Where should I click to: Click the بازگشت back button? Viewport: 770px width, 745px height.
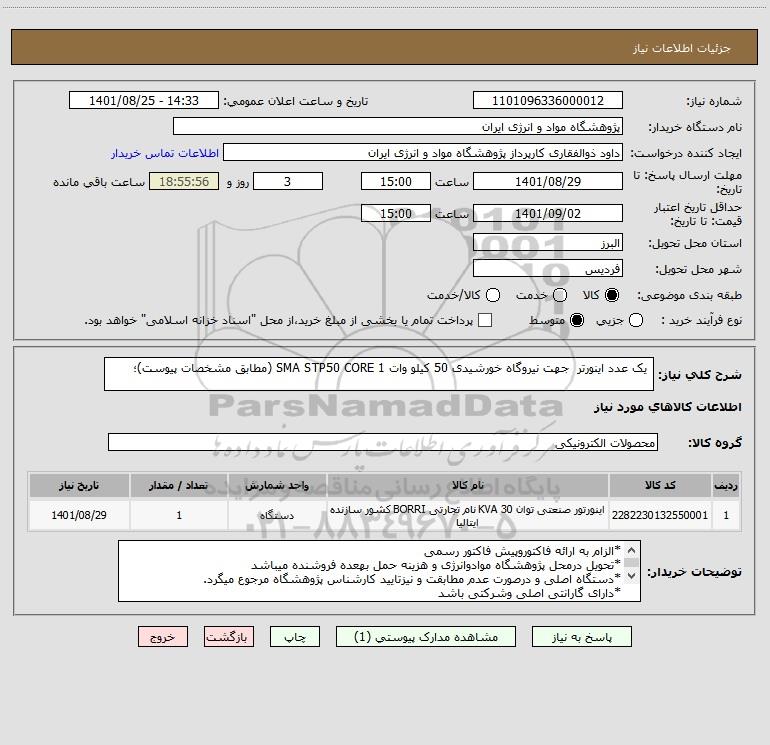[229, 637]
